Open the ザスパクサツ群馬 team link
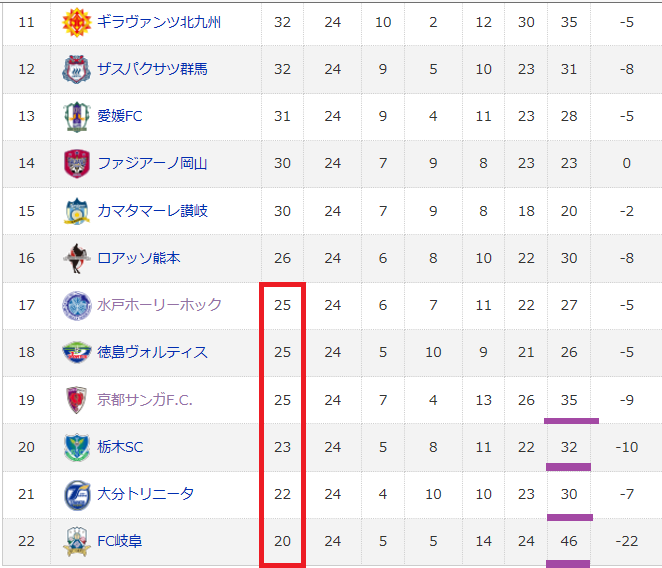This screenshot has width=662, height=568. pos(152,69)
